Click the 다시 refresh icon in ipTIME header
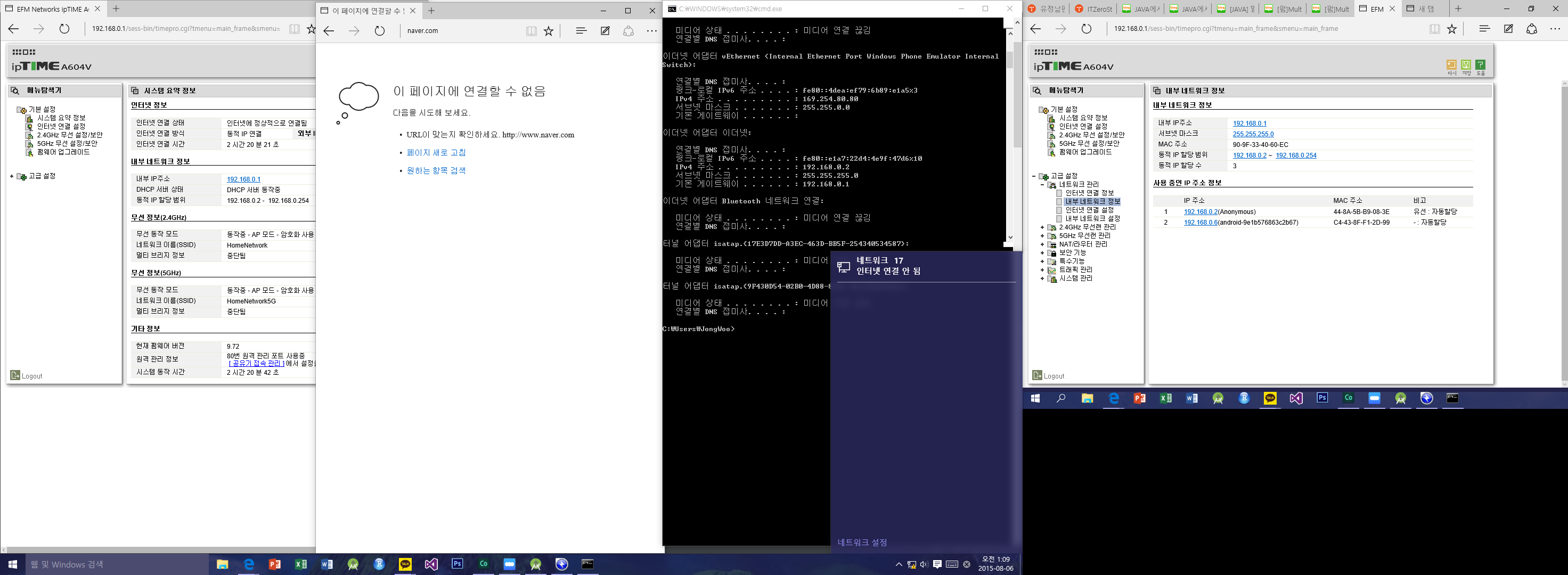Screen dimensions: 1568x575 coord(1451,64)
